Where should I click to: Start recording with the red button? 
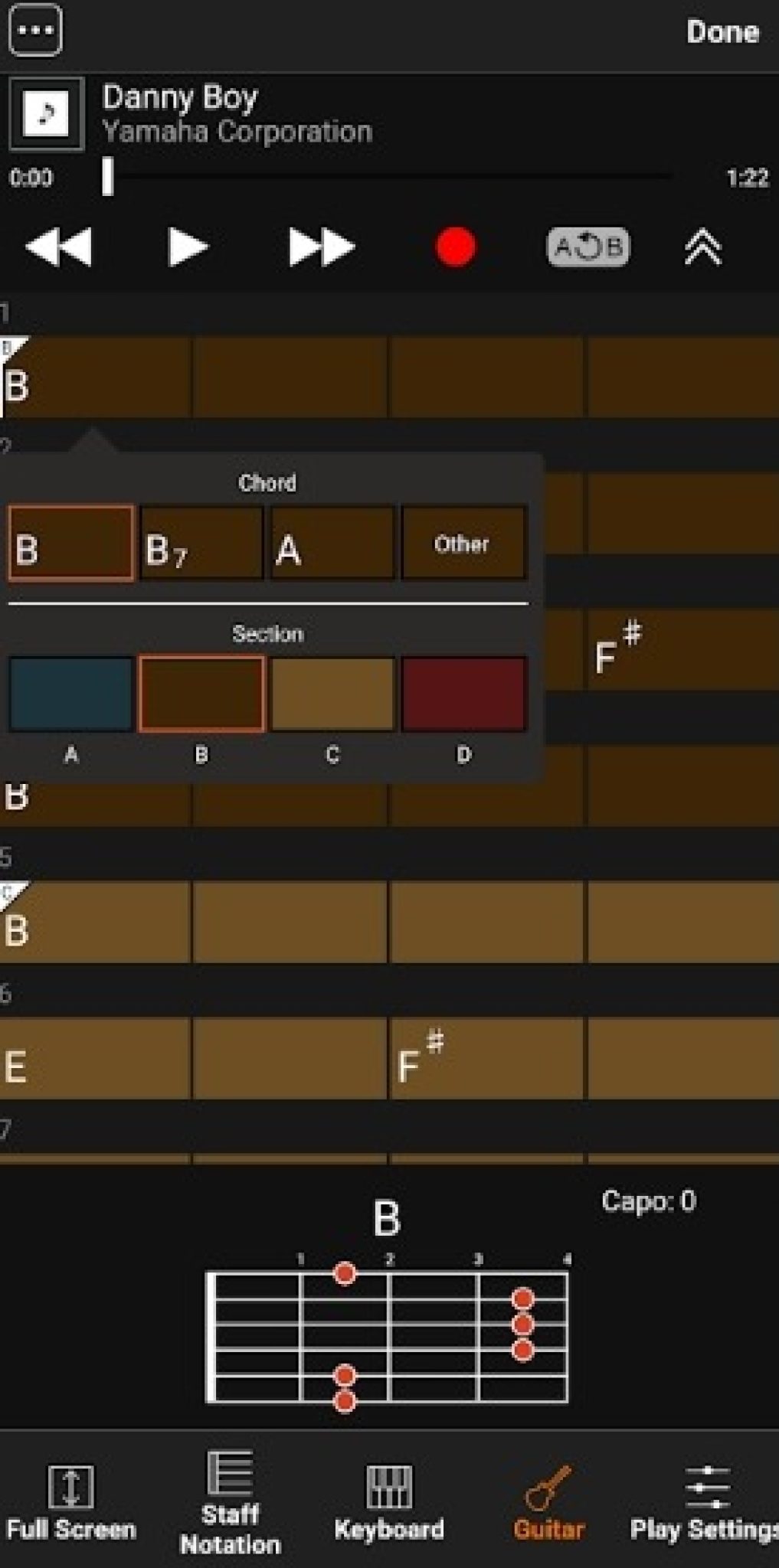pos(456,247)
